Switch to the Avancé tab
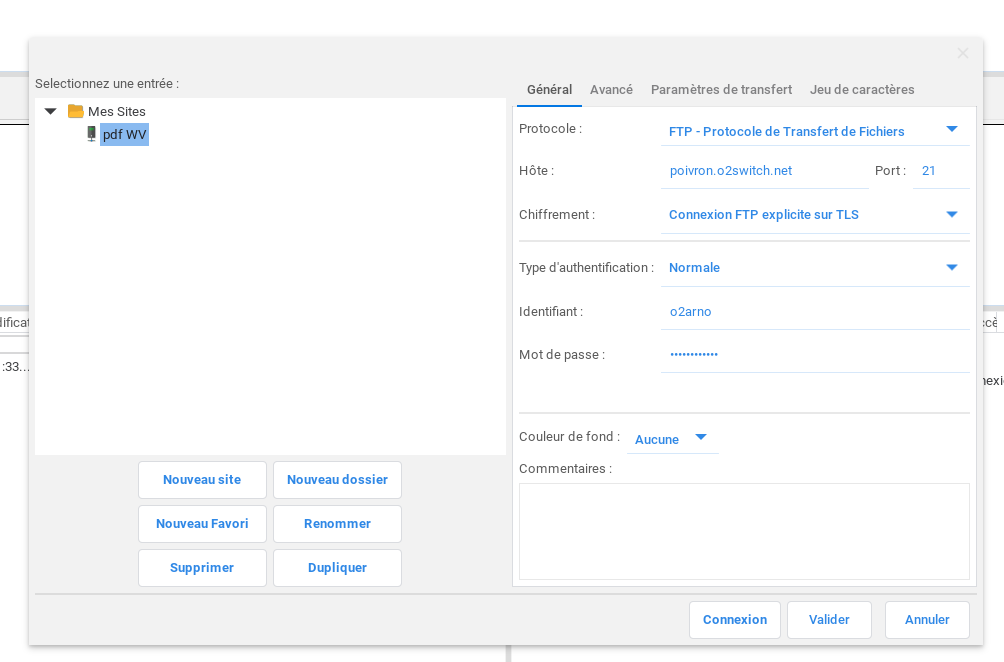This screenshot has width=1004, height=662. coord(611,89)
